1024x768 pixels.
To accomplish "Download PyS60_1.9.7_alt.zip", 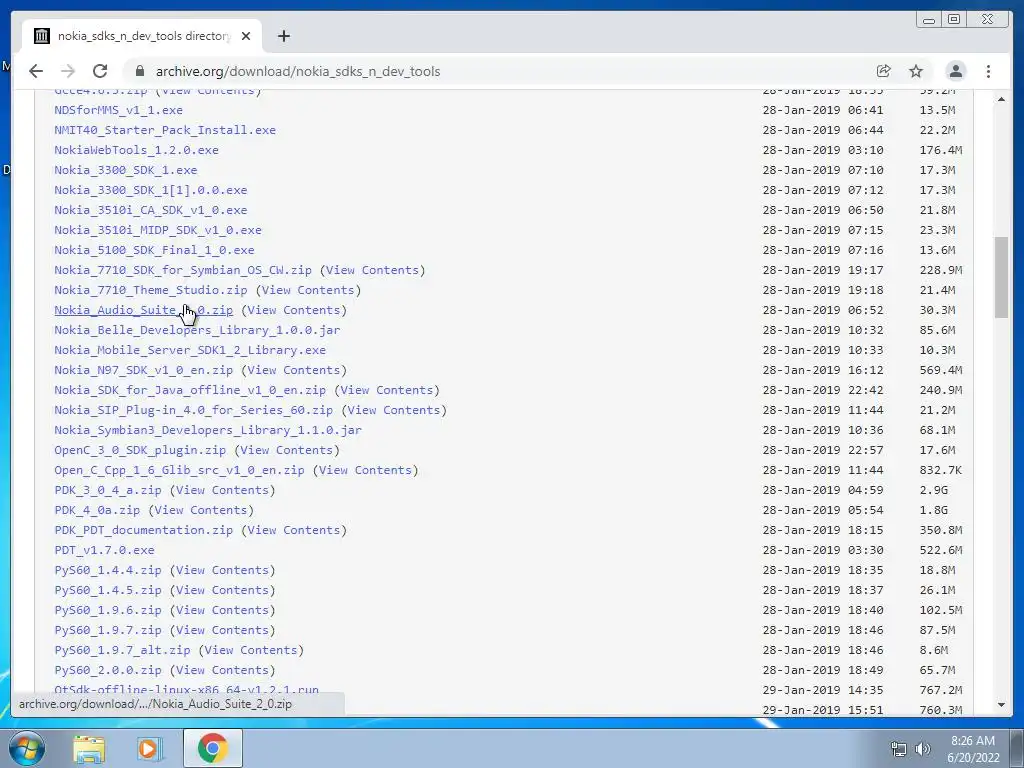I will [122, 650].
